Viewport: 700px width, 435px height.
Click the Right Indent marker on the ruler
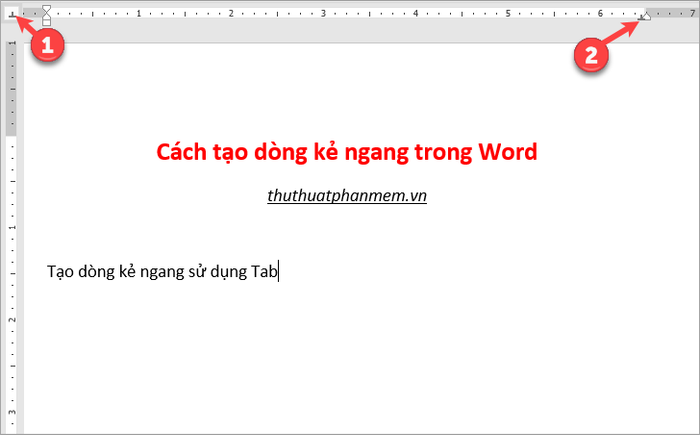[x=646, y=17]
